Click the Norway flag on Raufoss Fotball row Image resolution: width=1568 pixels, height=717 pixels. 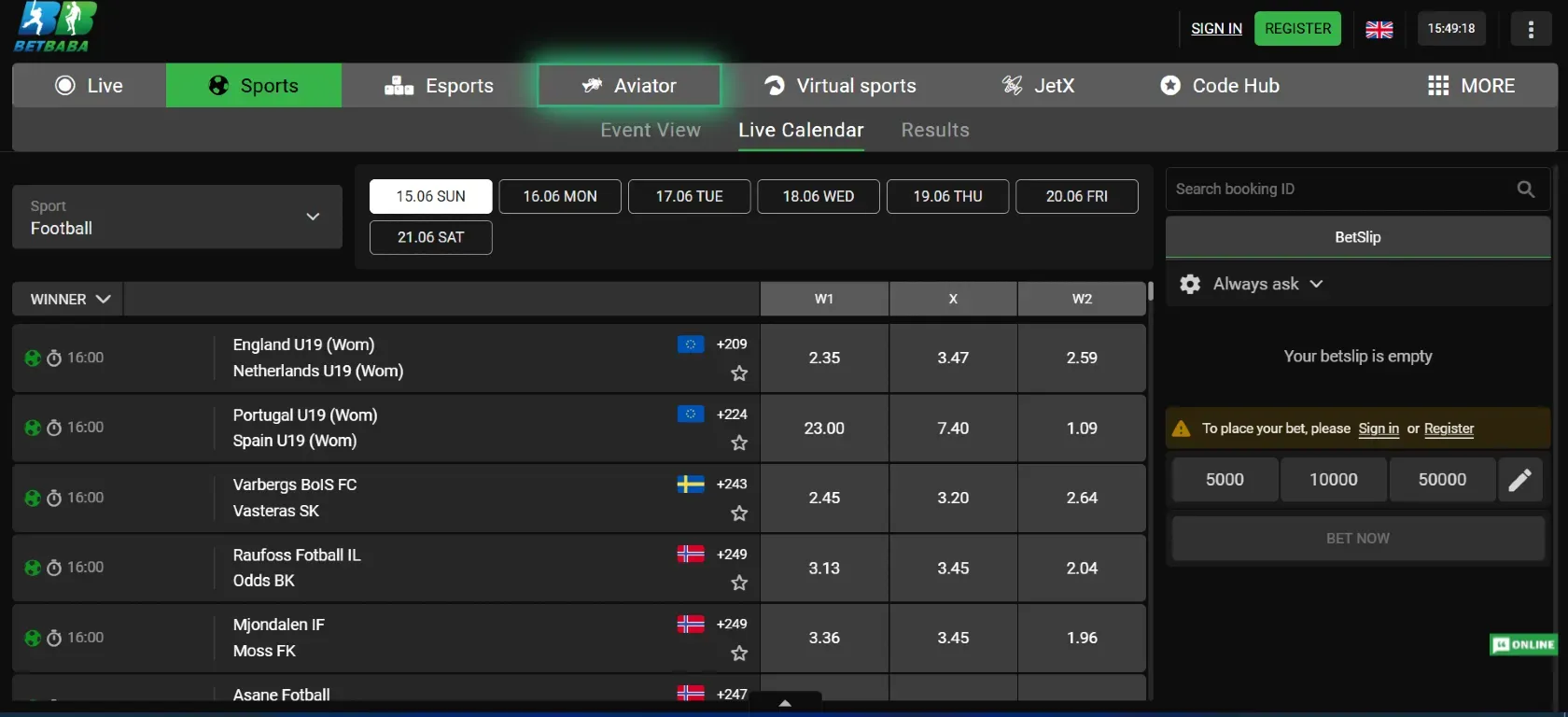(691, 554)
